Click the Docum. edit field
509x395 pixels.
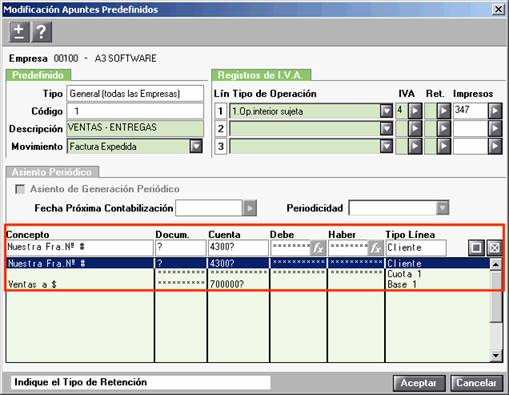coord(181,248)
